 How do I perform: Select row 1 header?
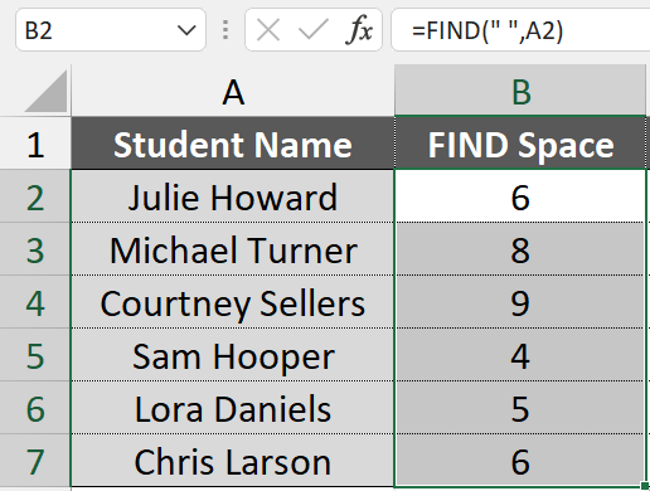point(35,145)
